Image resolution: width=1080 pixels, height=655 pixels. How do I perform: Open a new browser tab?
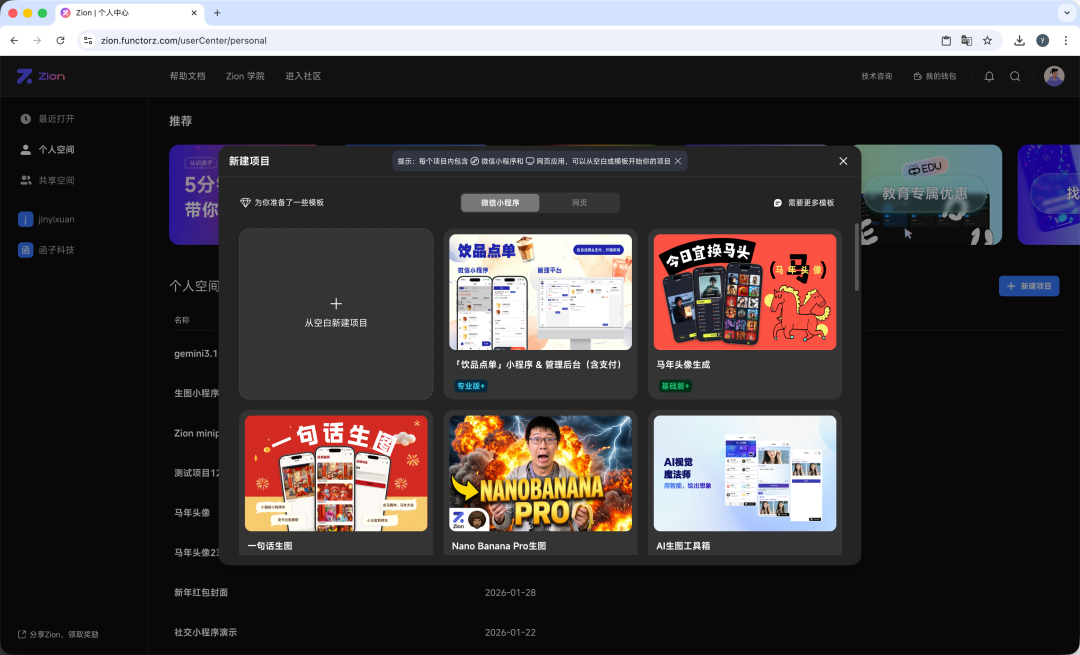(x=217, y=13)
